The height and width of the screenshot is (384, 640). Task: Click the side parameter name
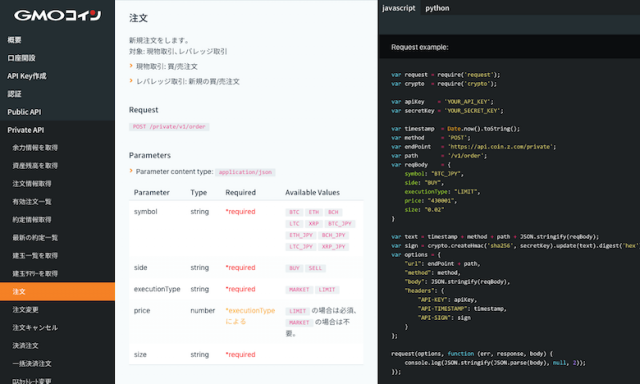140,267
